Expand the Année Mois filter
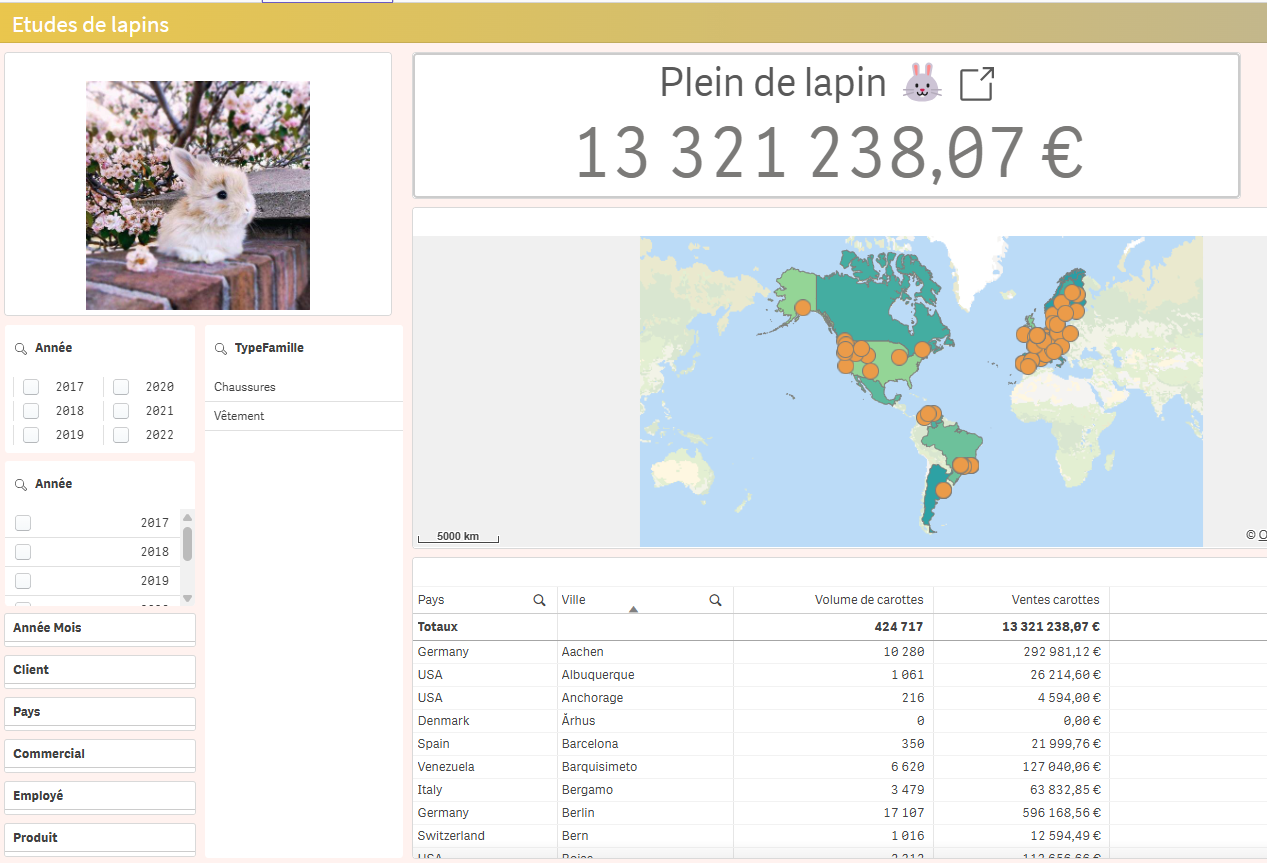The height and width of the screenshot is (863, 1267). [x=100, y=628]
